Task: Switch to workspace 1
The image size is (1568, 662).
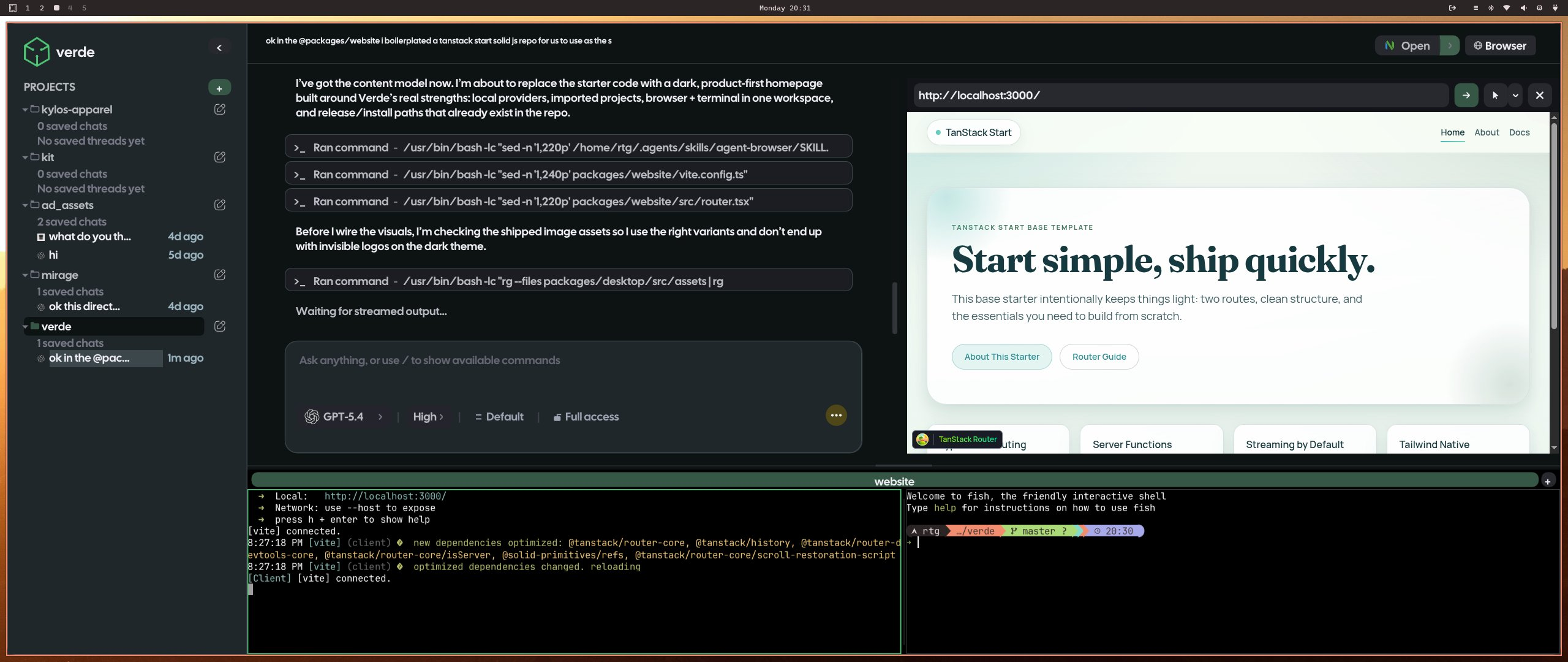Action: pos(28,8)
